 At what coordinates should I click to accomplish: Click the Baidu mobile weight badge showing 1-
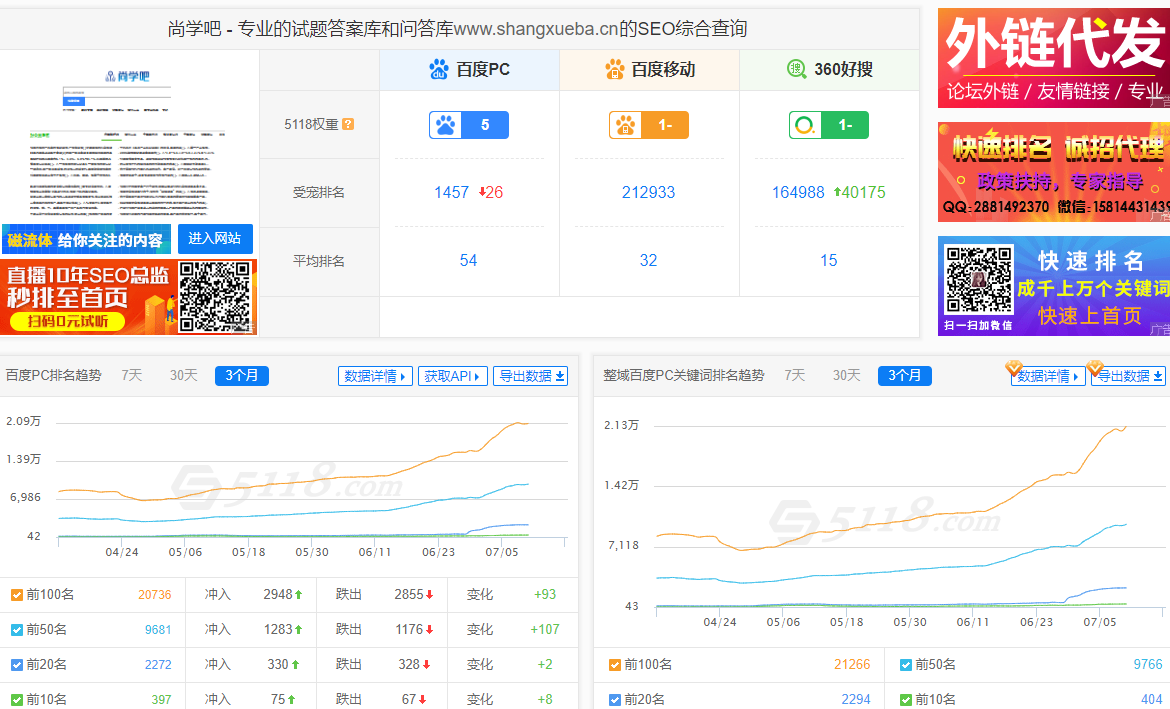coord(648,125)
